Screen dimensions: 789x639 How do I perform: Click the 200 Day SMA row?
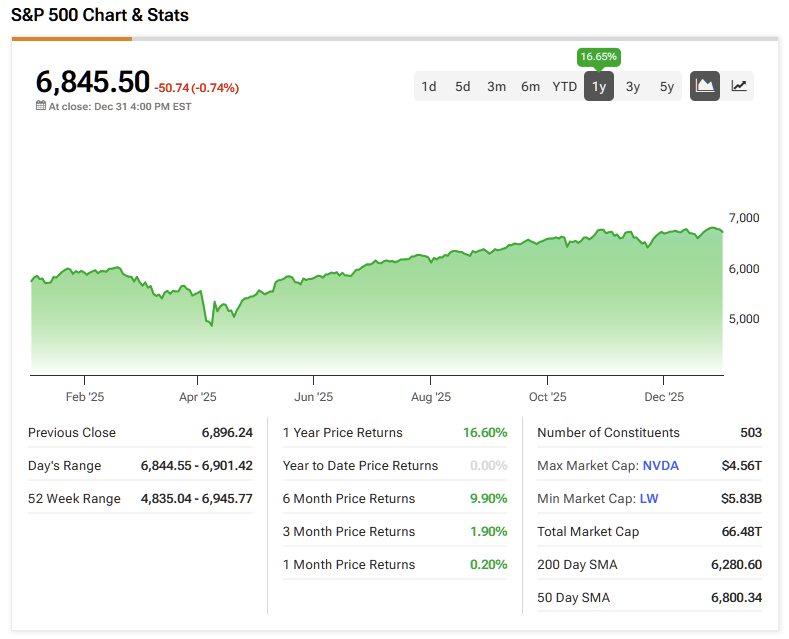click(649, 565)
